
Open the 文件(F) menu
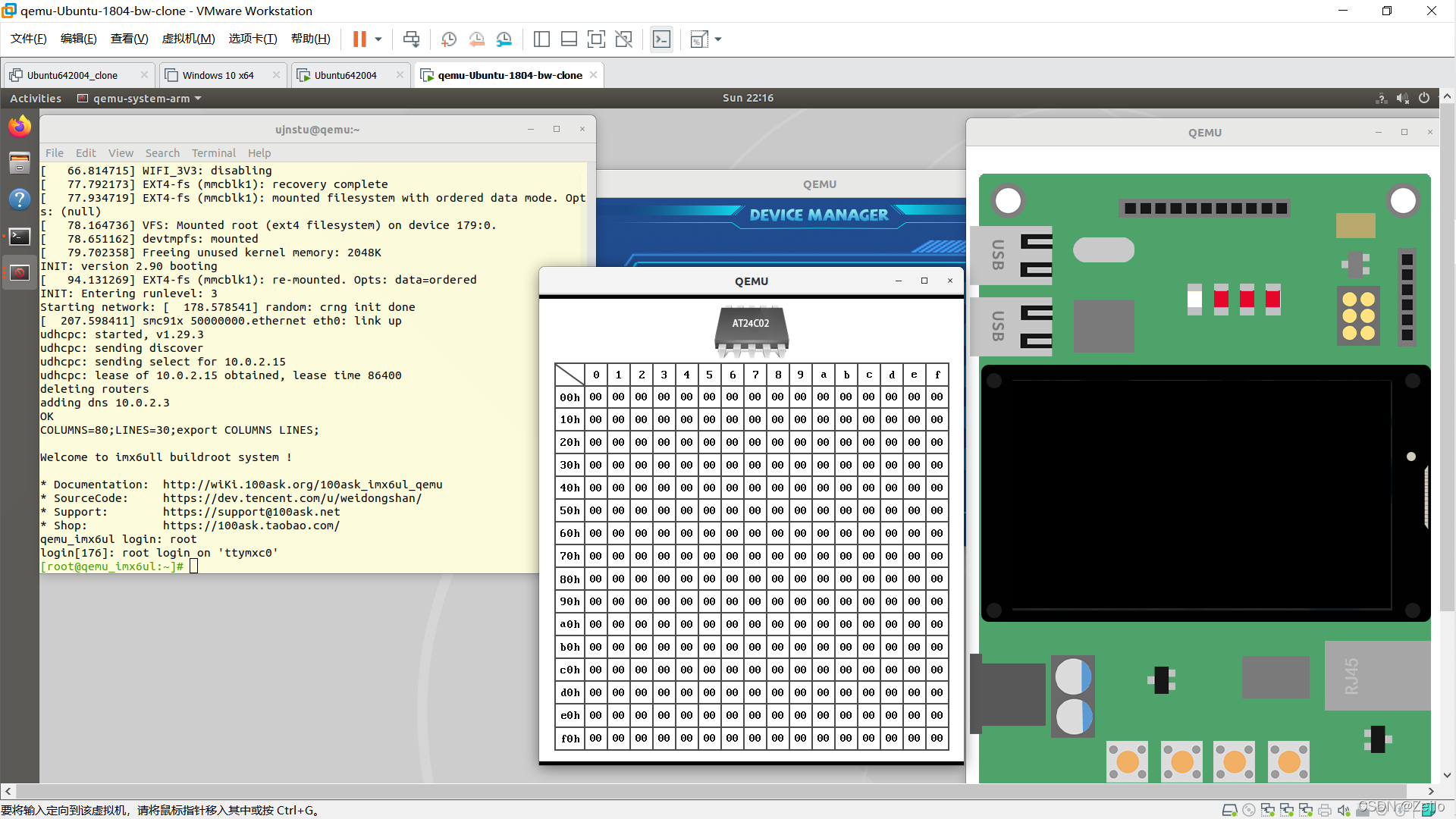tap(29, 39)
